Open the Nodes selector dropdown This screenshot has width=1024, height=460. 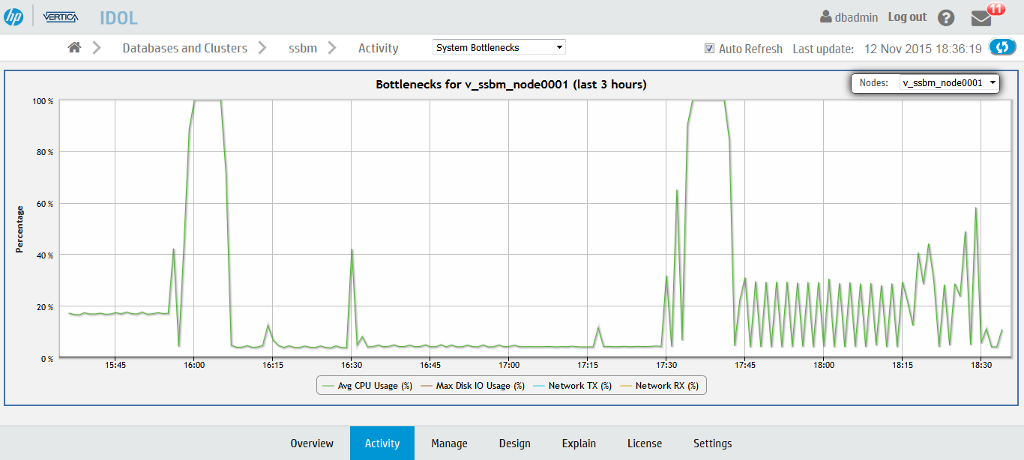[x=948, y=84]
